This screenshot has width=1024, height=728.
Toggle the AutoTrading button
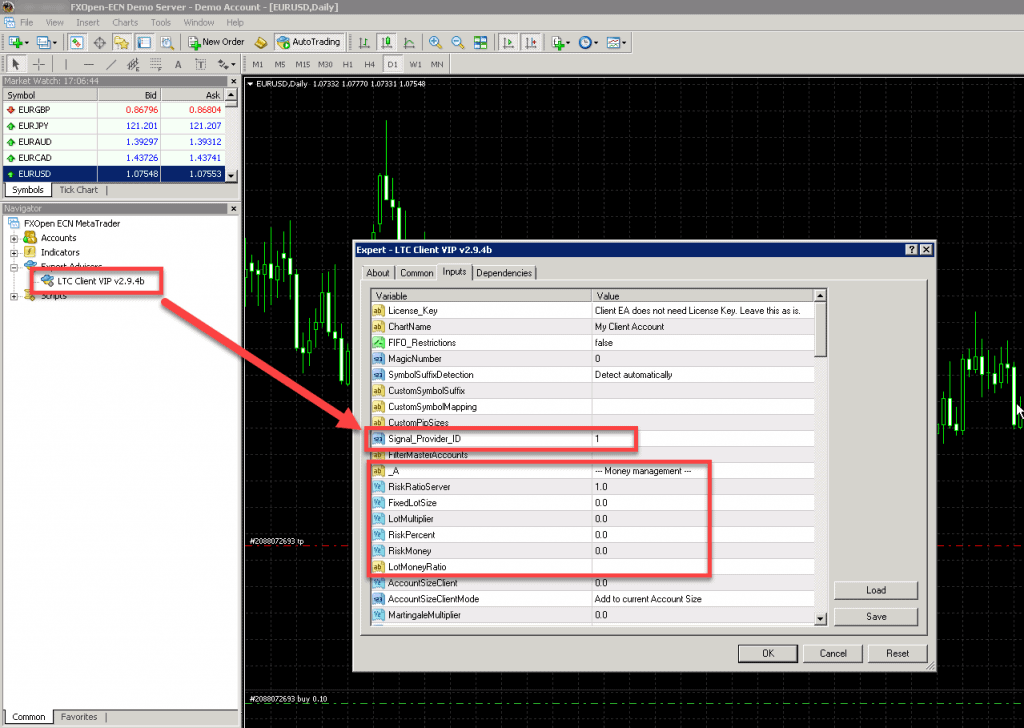click(x=309, y=42)
